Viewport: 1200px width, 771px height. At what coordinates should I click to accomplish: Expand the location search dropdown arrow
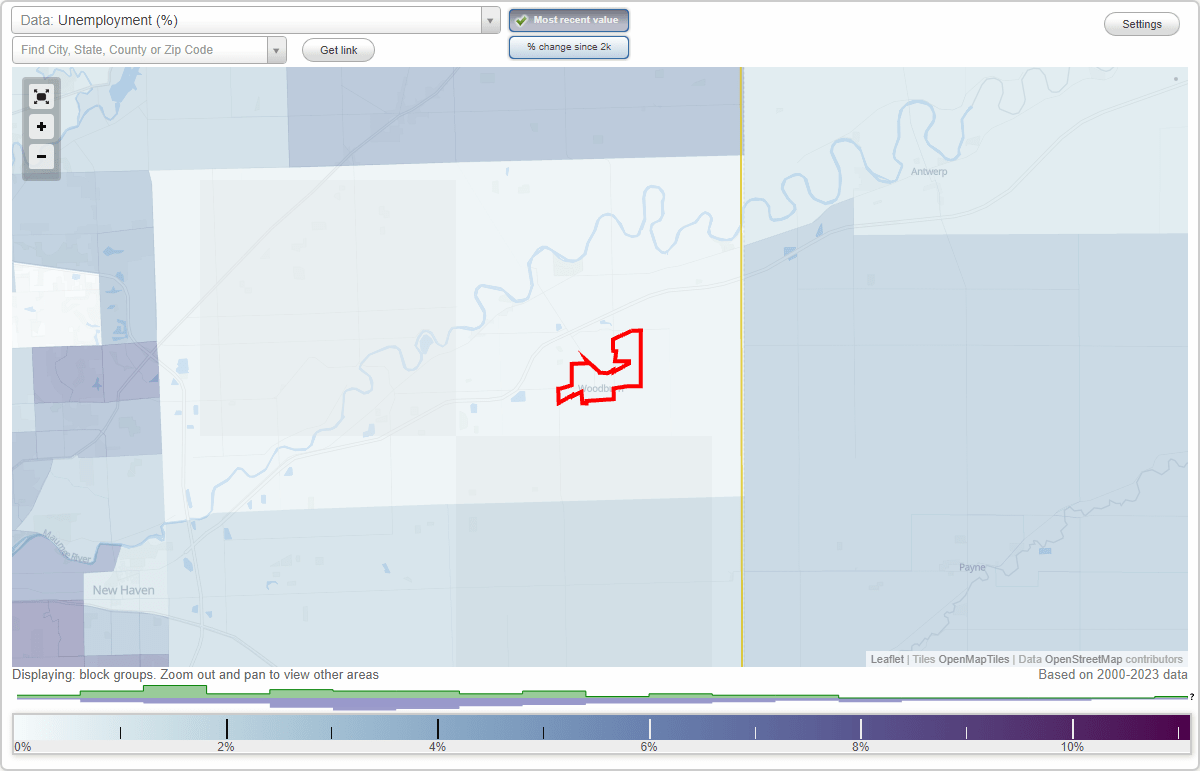277,50
